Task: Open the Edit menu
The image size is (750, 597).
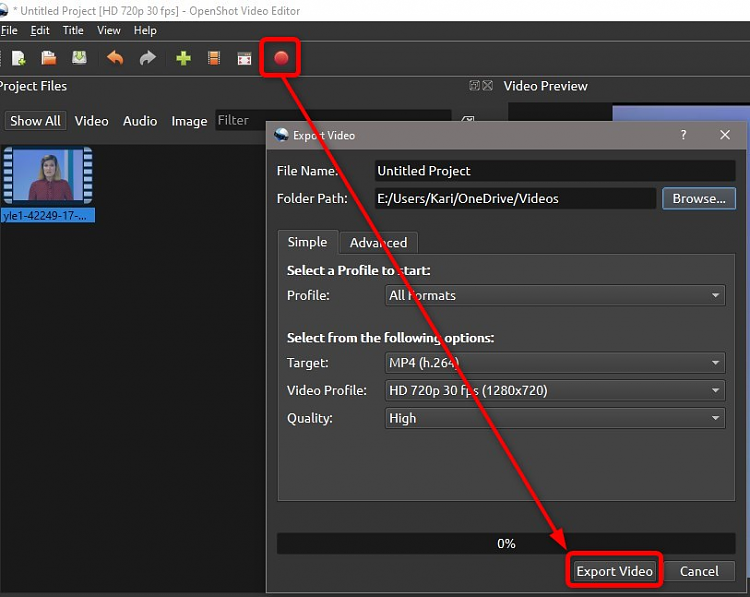Action: [40, 31]
